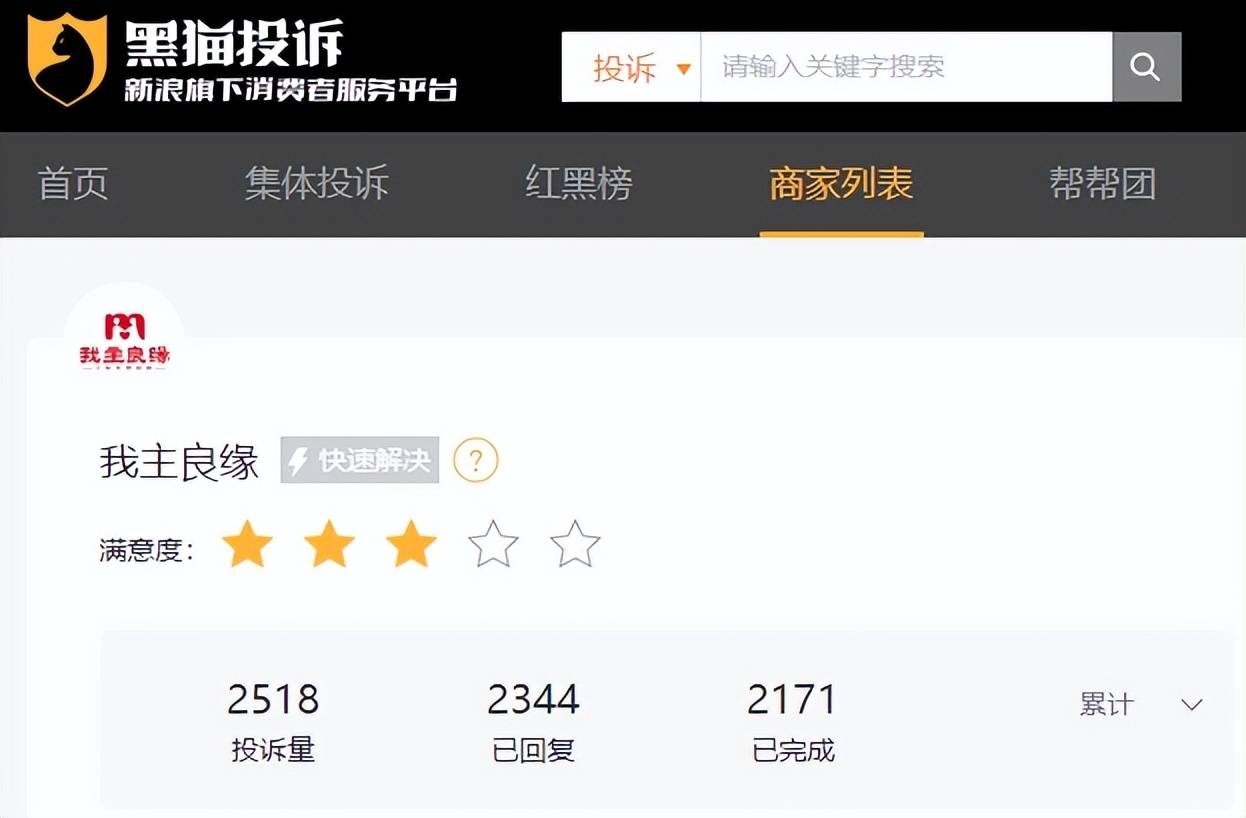Open the 帮帮团 tab

coord(1102,184)
